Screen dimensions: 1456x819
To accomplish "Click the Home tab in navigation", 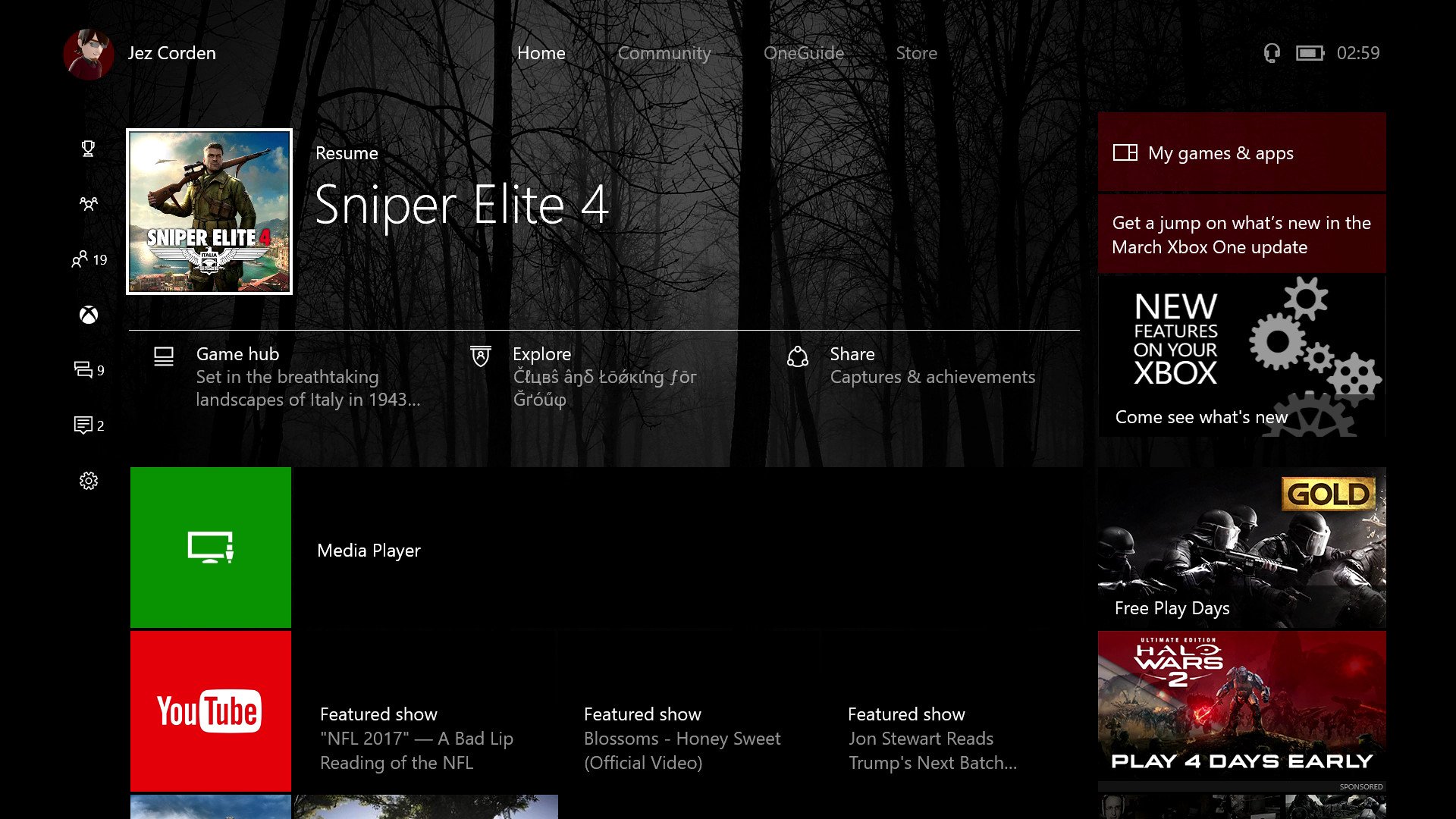I will 541,52.
